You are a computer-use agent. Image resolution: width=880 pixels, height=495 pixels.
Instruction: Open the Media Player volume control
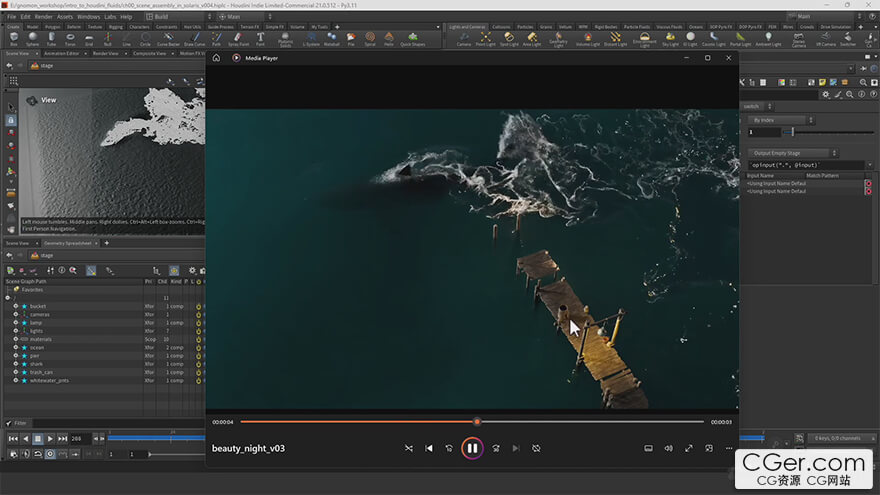669,448
